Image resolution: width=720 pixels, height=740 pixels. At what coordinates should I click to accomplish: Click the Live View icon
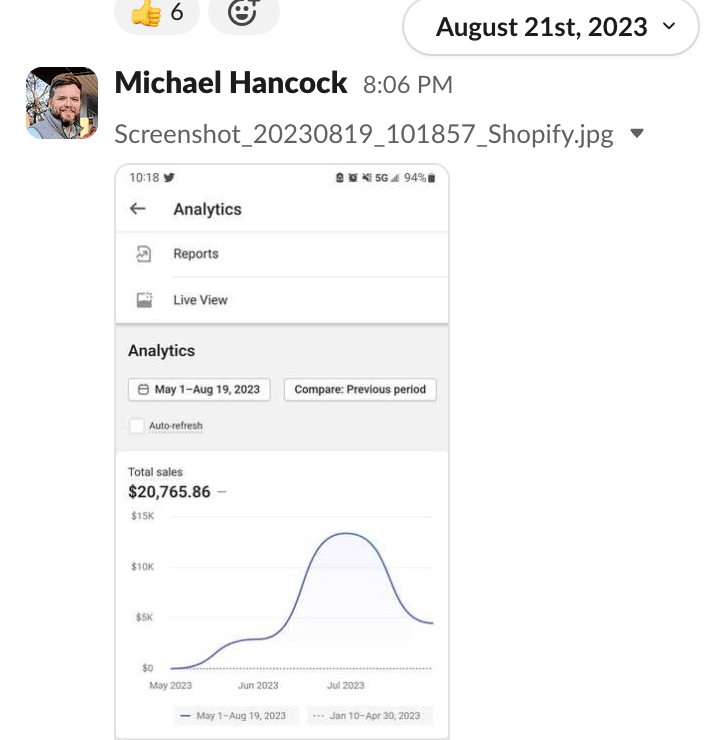pos(144,300)
